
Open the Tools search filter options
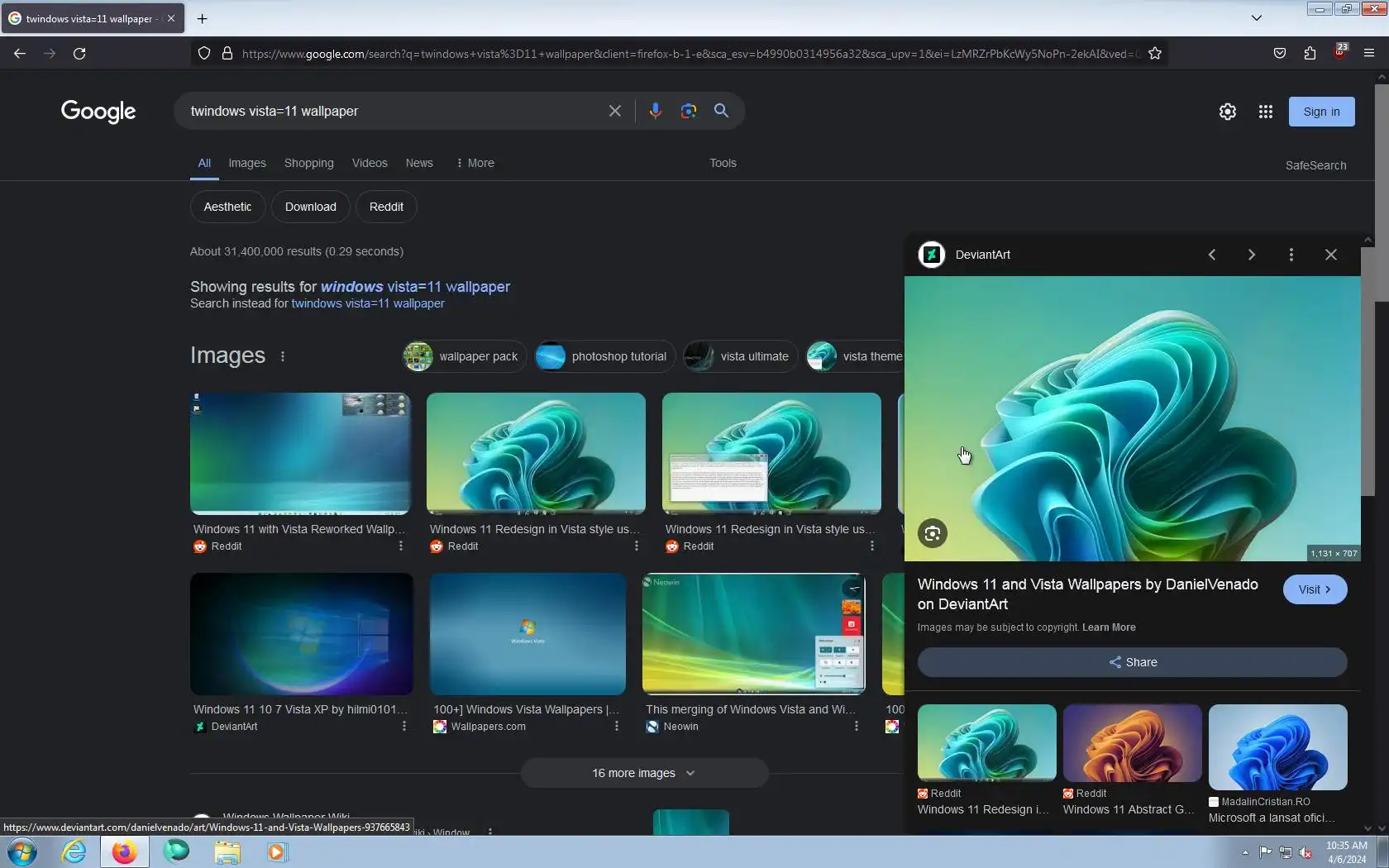(723, 163)
